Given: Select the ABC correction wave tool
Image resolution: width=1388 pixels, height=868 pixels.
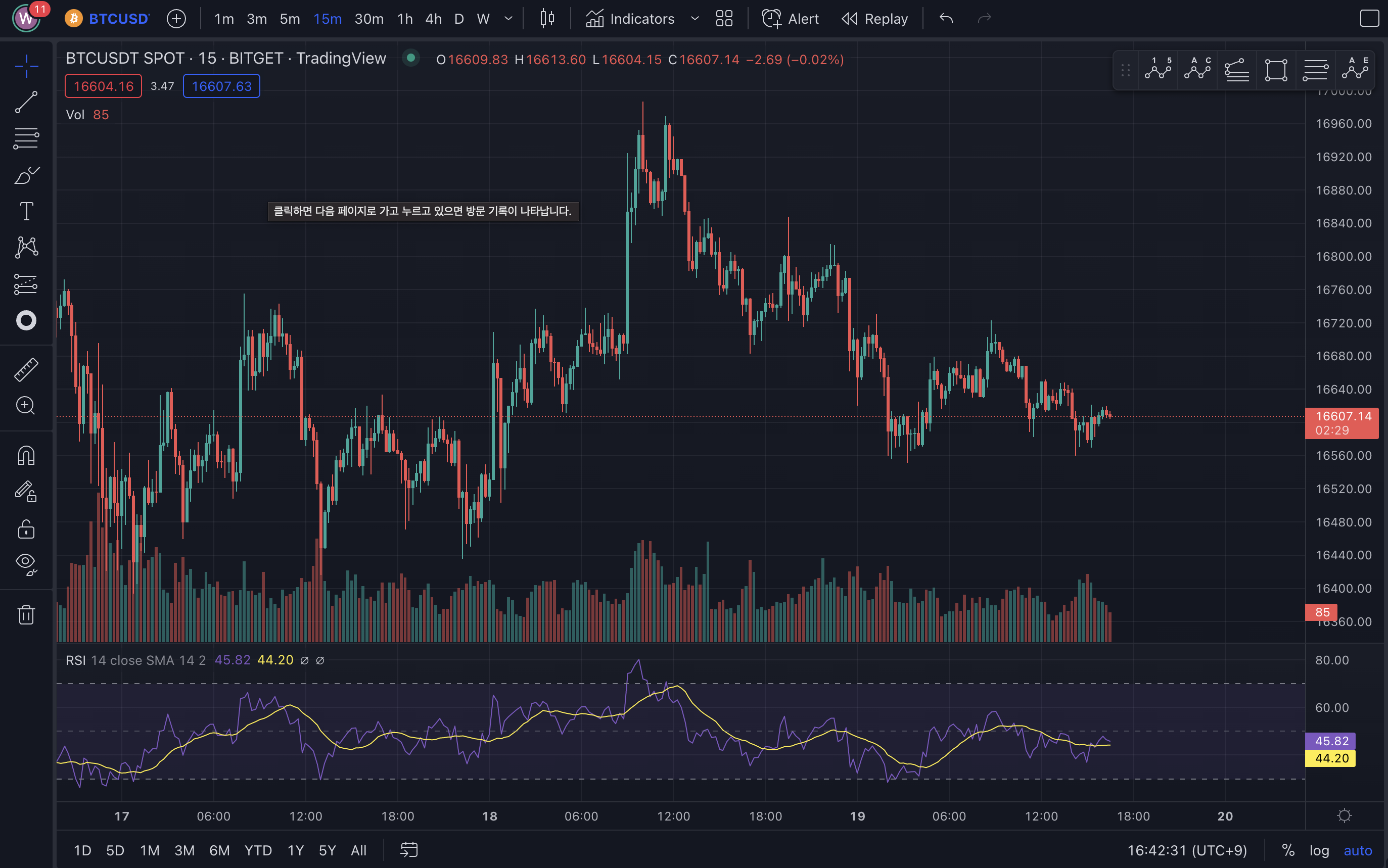Looking at the screenshot, I should click(x=1197, y=70).
